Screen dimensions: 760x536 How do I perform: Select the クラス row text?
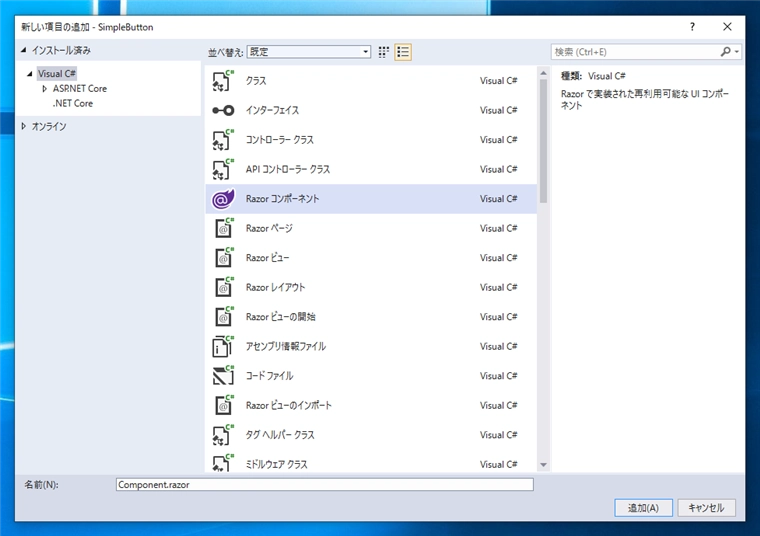click(x=256, y=81)
